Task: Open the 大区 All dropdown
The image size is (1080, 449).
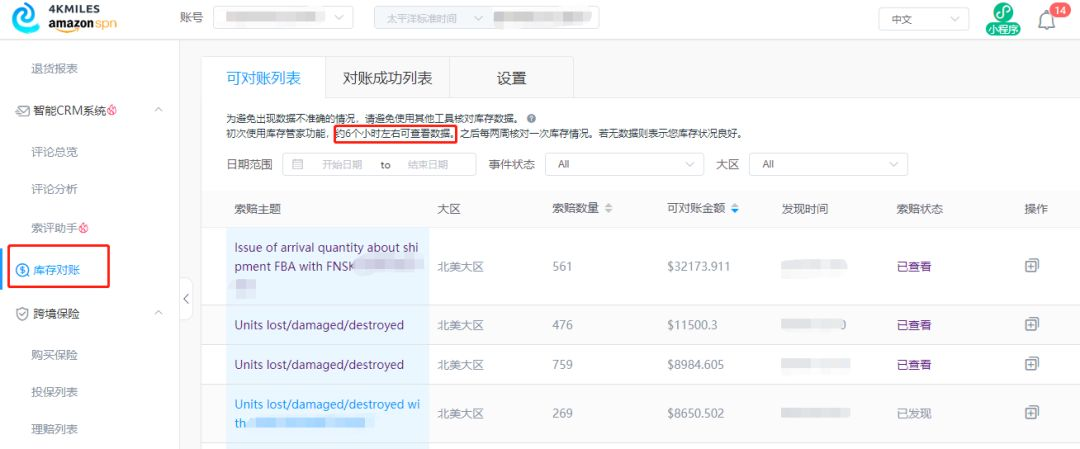Action: pos(829,164)
